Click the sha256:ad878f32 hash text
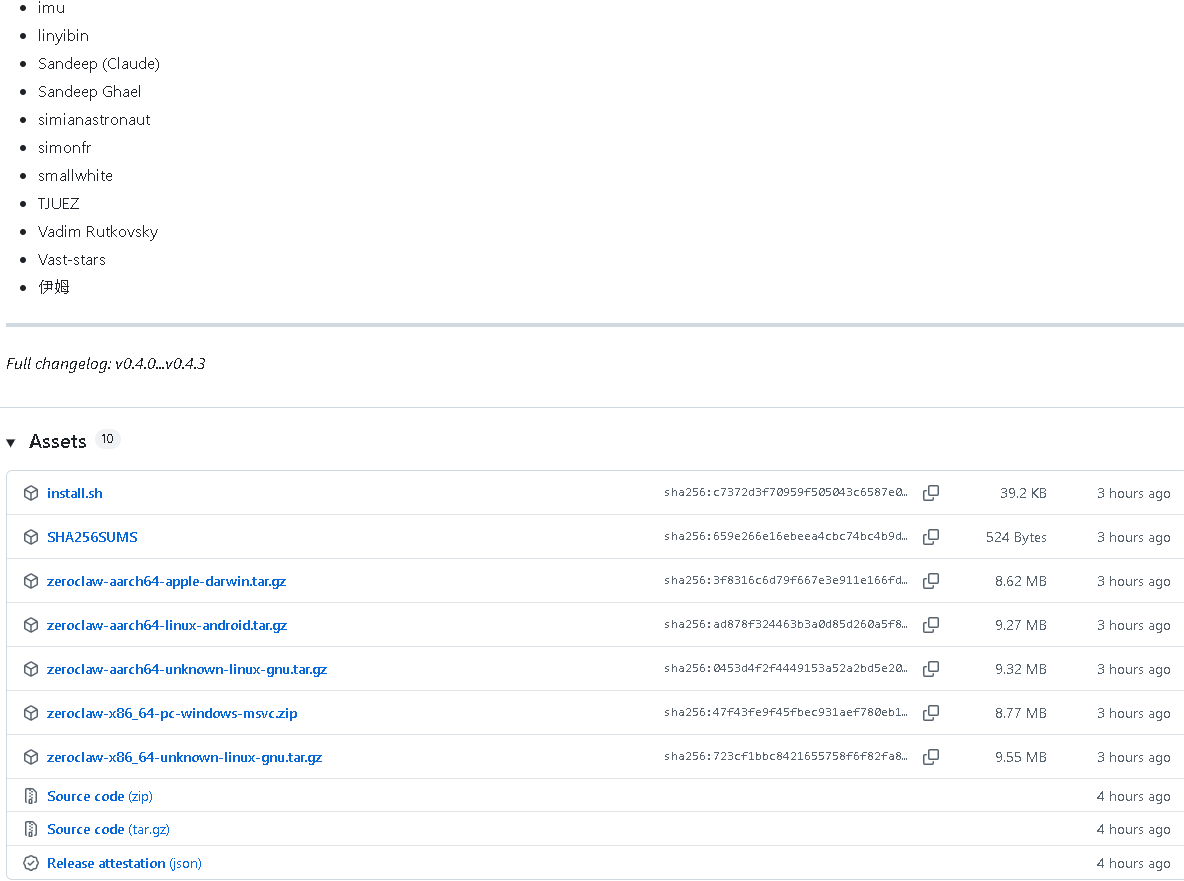The width and height of the screenshot is (1184, 881). pos(785,624)
